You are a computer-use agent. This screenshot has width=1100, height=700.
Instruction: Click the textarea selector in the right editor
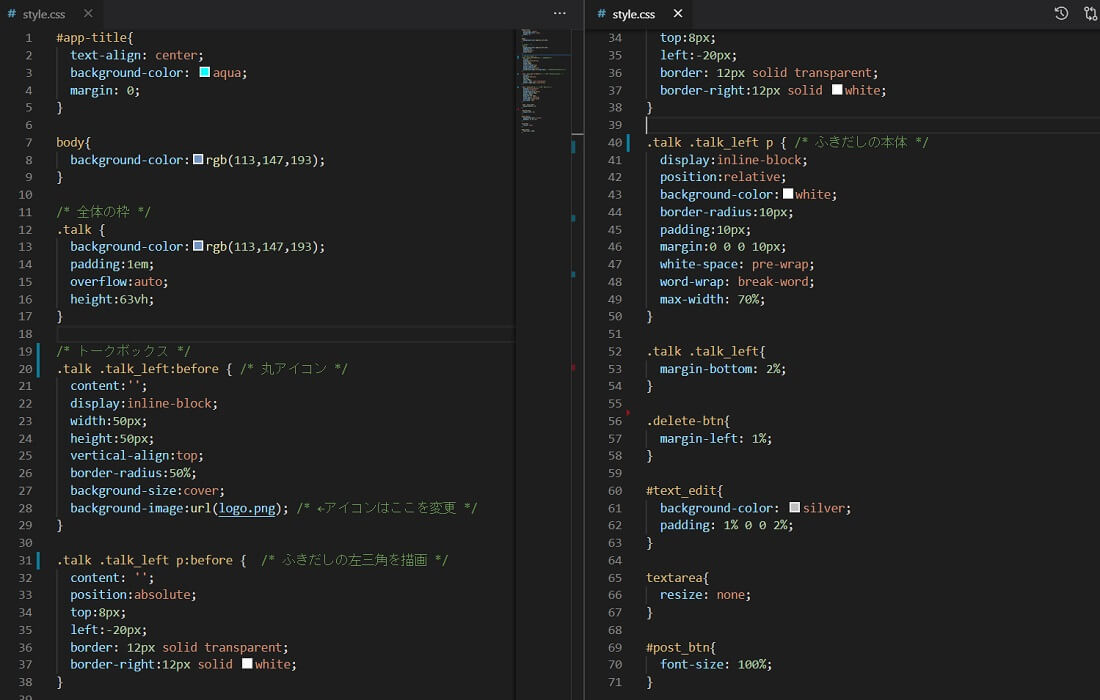676,578
